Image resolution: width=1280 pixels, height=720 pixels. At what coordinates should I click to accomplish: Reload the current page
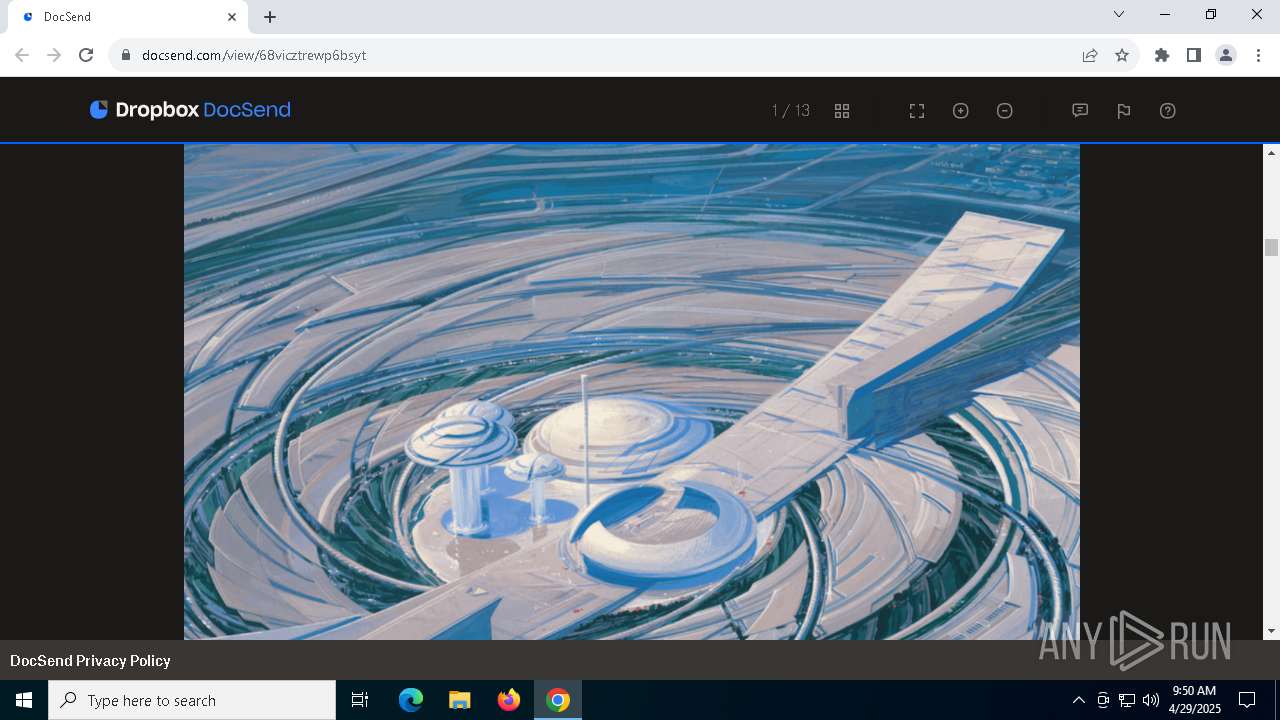coord(86,55)
